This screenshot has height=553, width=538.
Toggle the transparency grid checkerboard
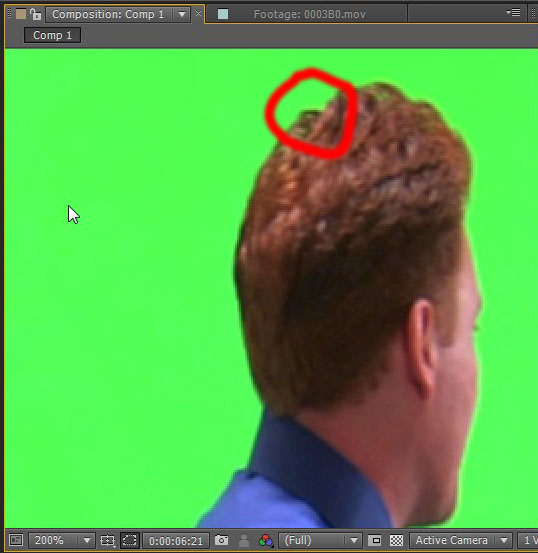tap(397, 540)
